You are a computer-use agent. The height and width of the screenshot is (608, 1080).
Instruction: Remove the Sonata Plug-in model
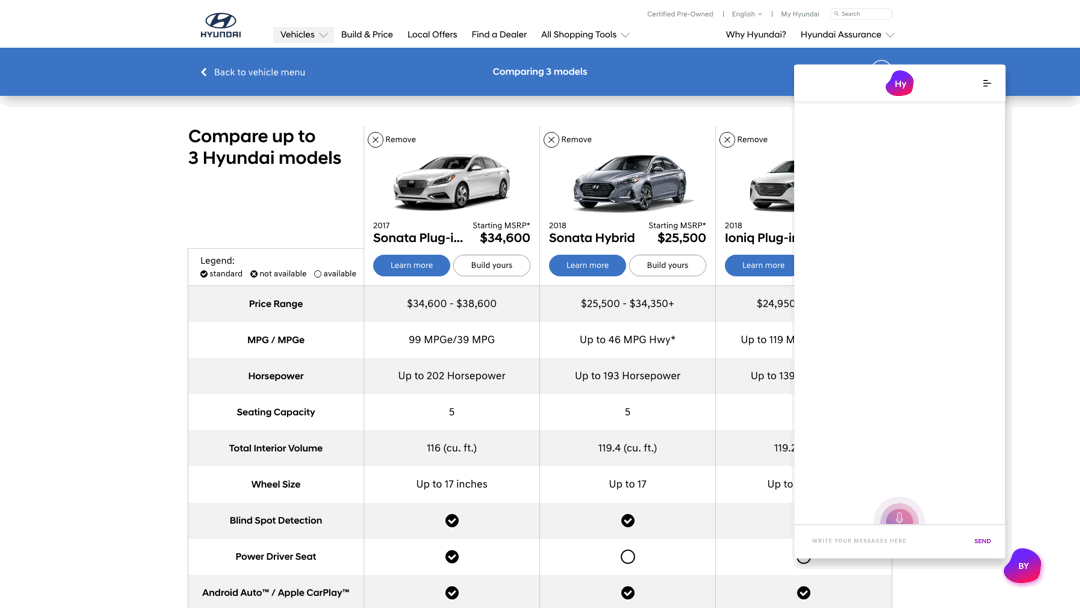point(392,140)
